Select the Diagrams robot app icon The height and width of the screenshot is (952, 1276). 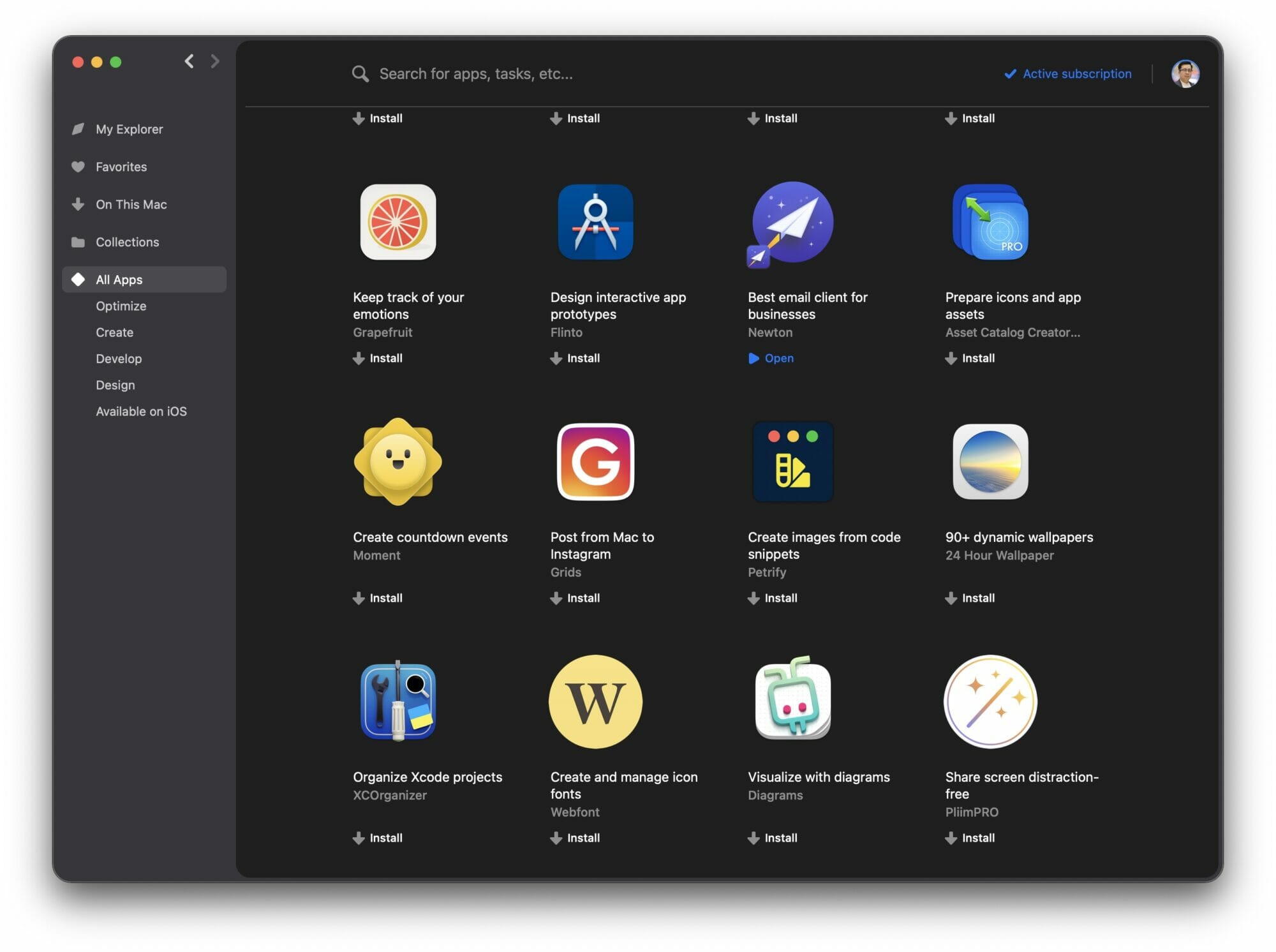pos(793,698)
